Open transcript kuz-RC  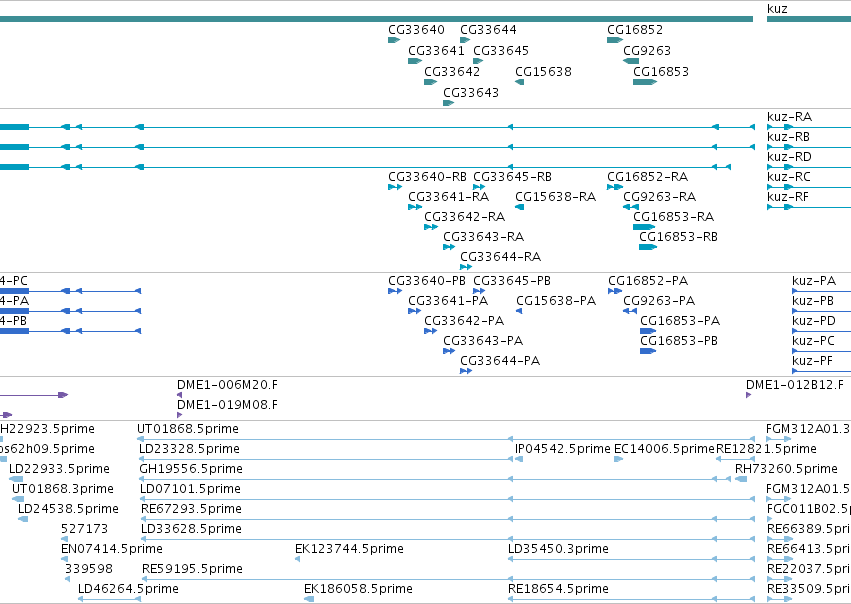pos(789,177)
